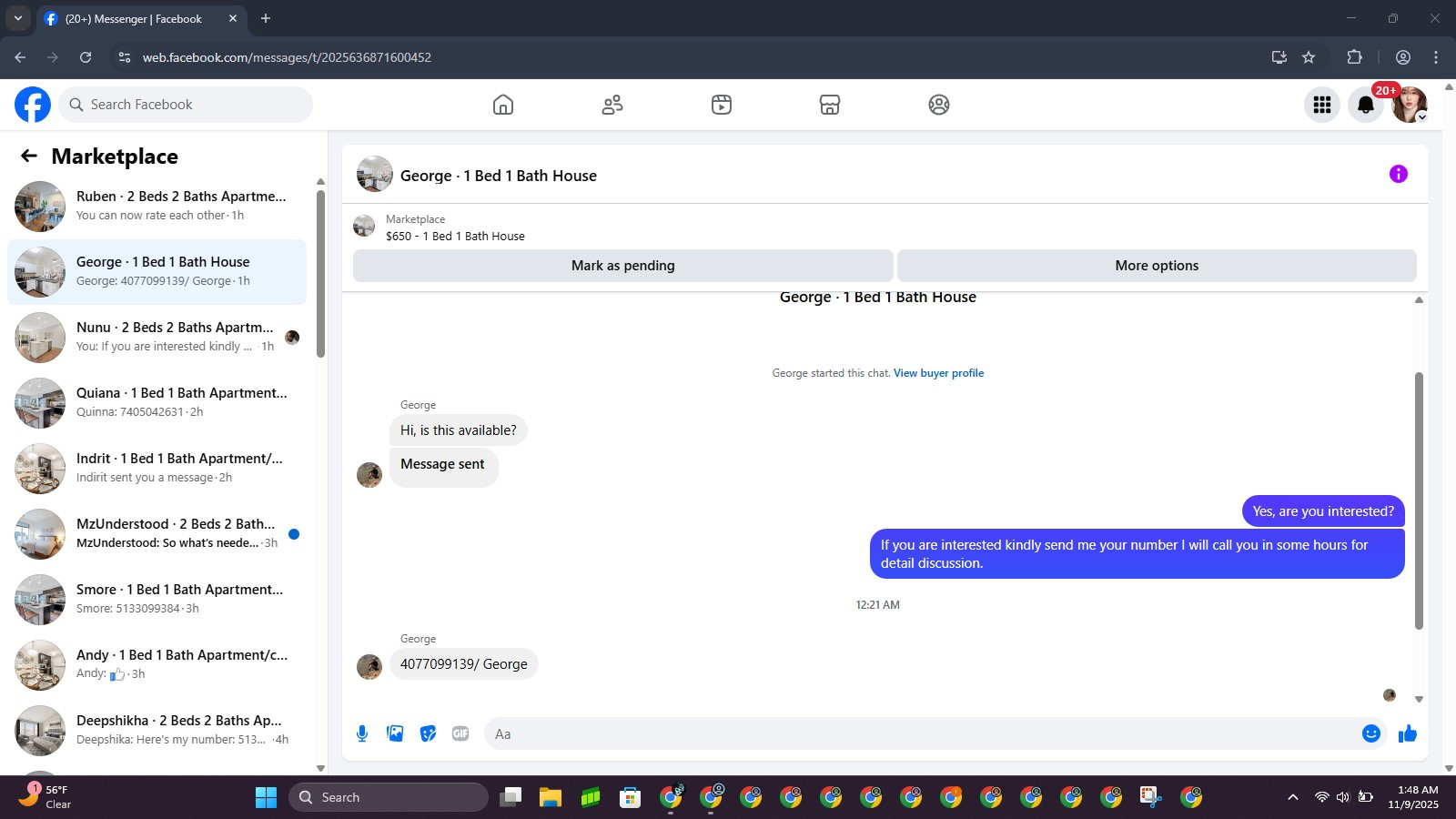Viewport: 1456px width, 819px height.
Task: Open the weather widget 56°F Clear
Action: point(45,797)
